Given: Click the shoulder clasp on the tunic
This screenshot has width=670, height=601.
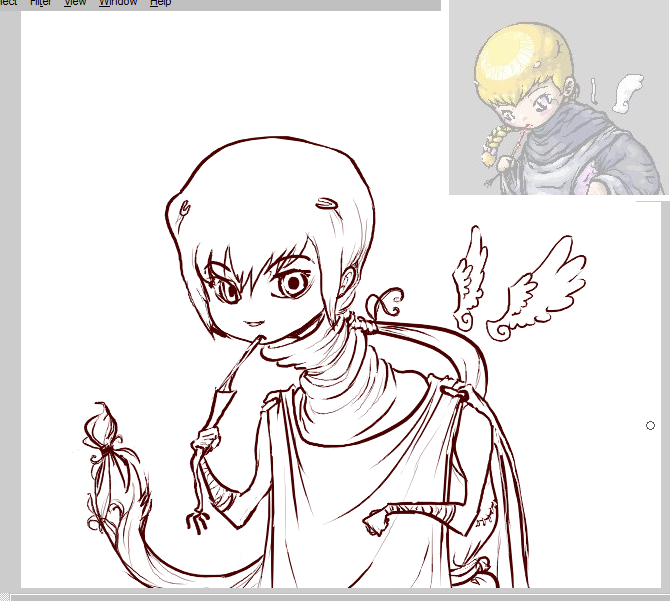Looking at the screenshot, I should tap(459, 392).
